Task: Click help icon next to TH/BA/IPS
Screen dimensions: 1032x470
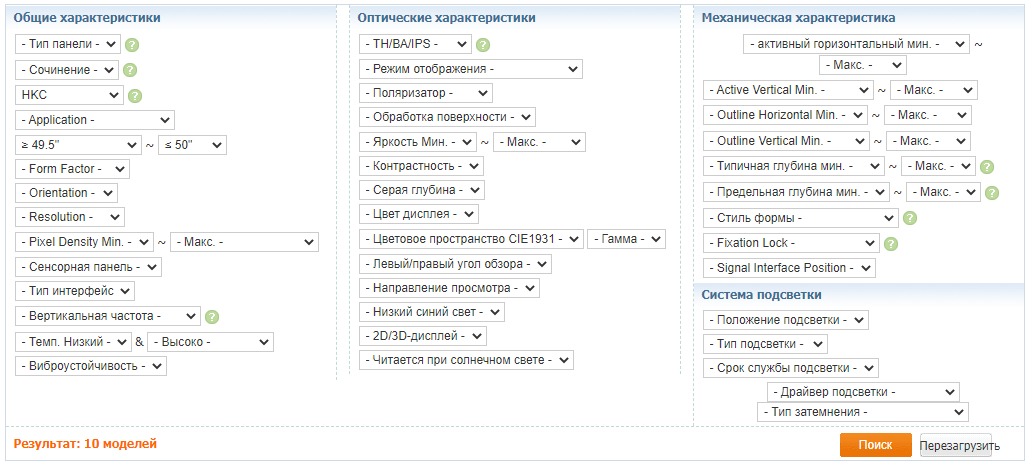Action: point(483,44)
